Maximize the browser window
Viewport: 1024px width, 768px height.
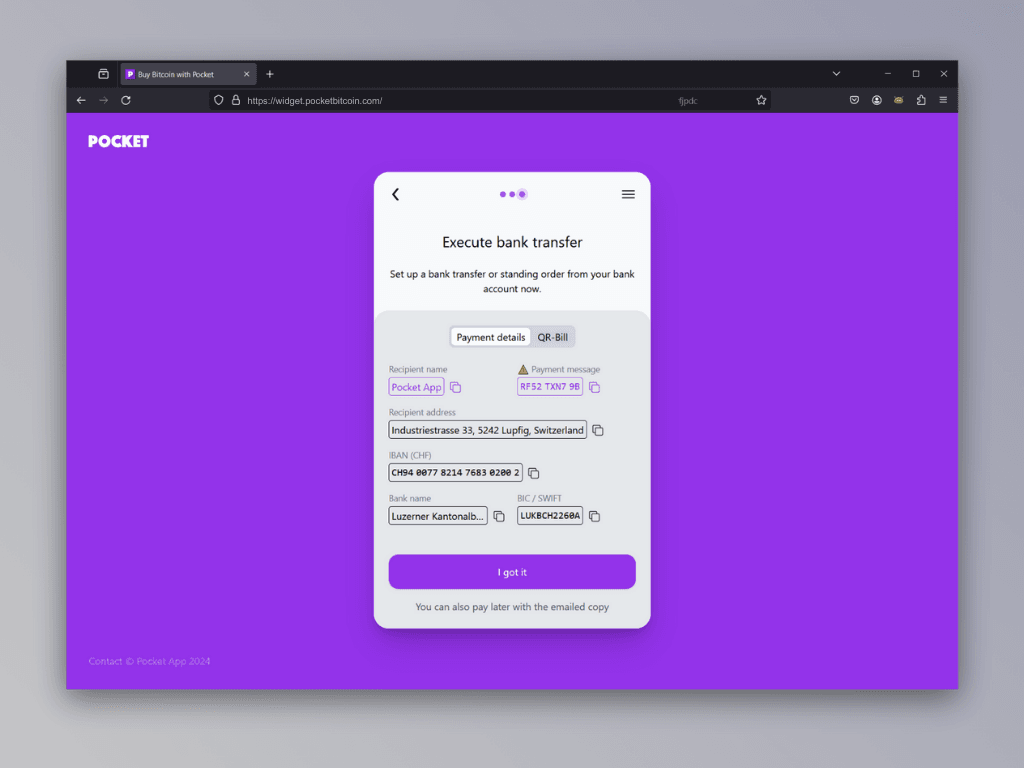click(x=916, y=74)
